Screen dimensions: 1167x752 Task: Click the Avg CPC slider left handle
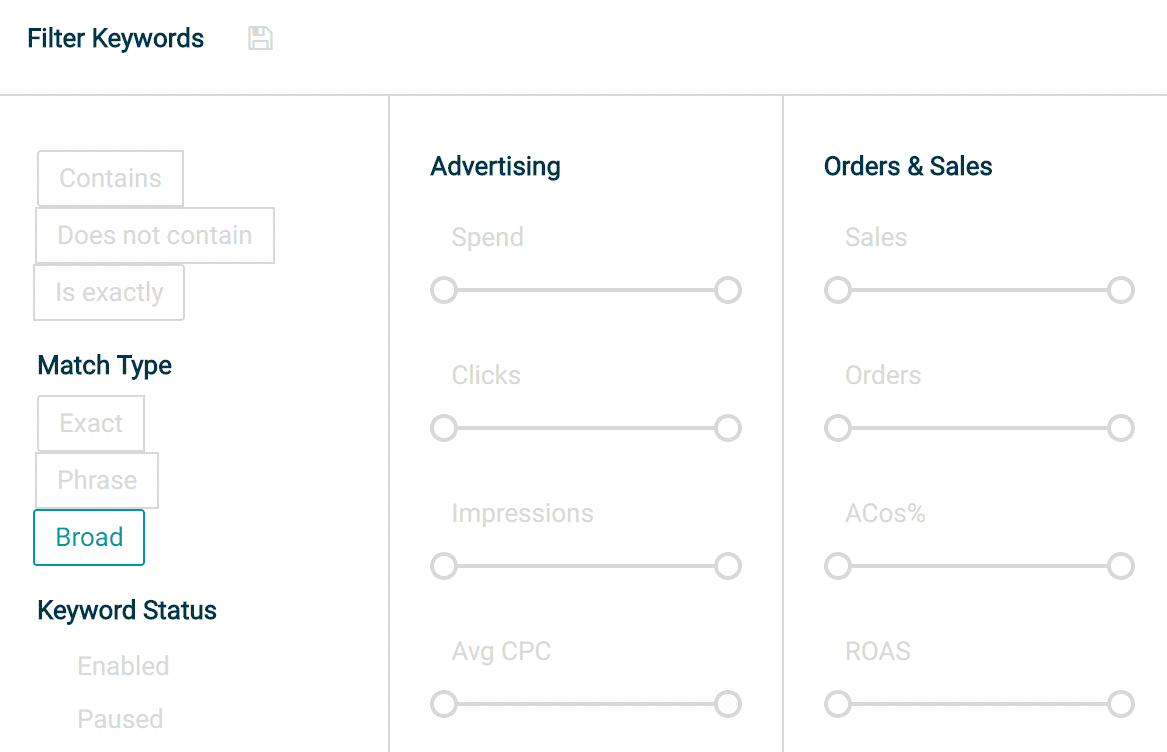(x=444, y=704)
